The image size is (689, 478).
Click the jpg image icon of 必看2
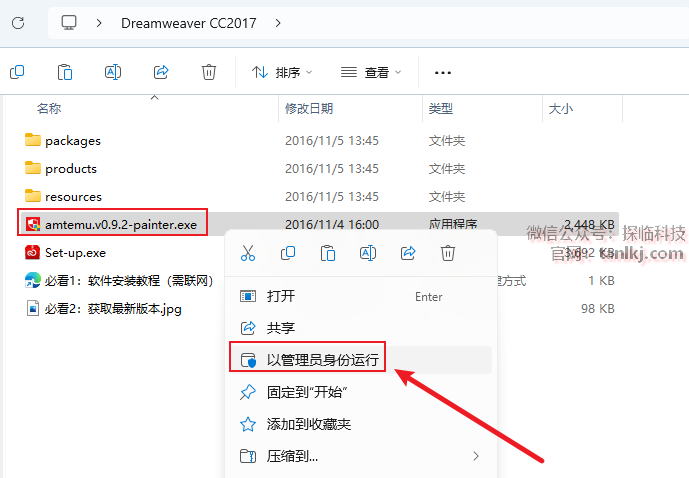point(33,308)
